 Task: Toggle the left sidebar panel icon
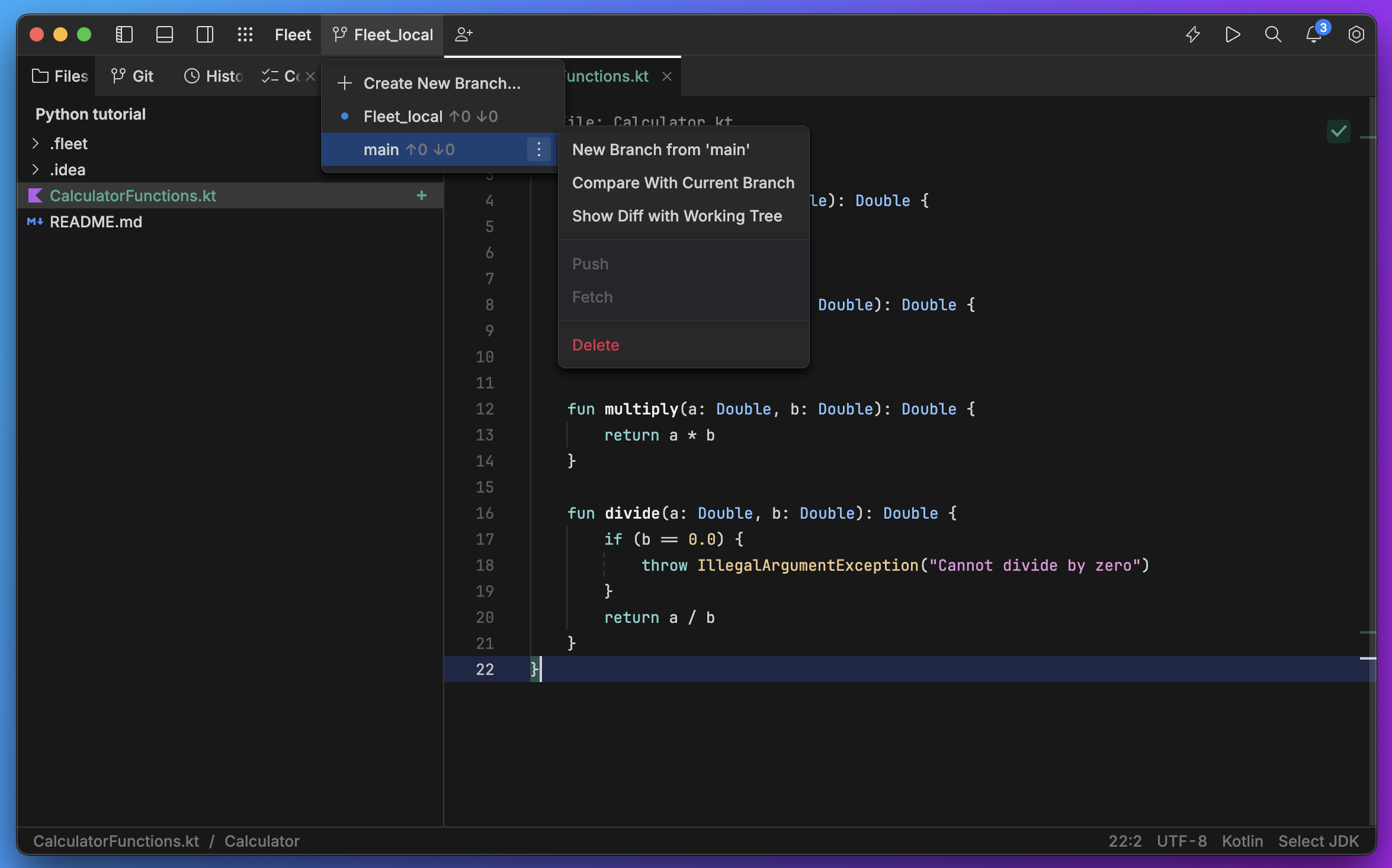point(124,34)
